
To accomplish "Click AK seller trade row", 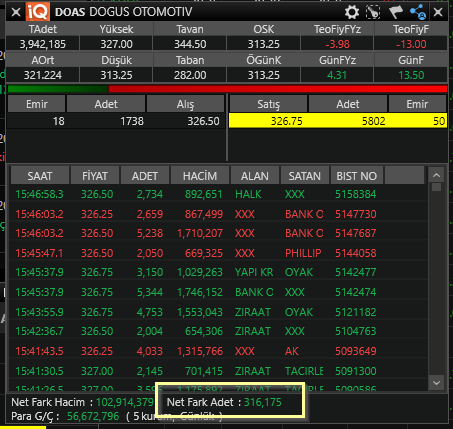I will pos(218,351).
